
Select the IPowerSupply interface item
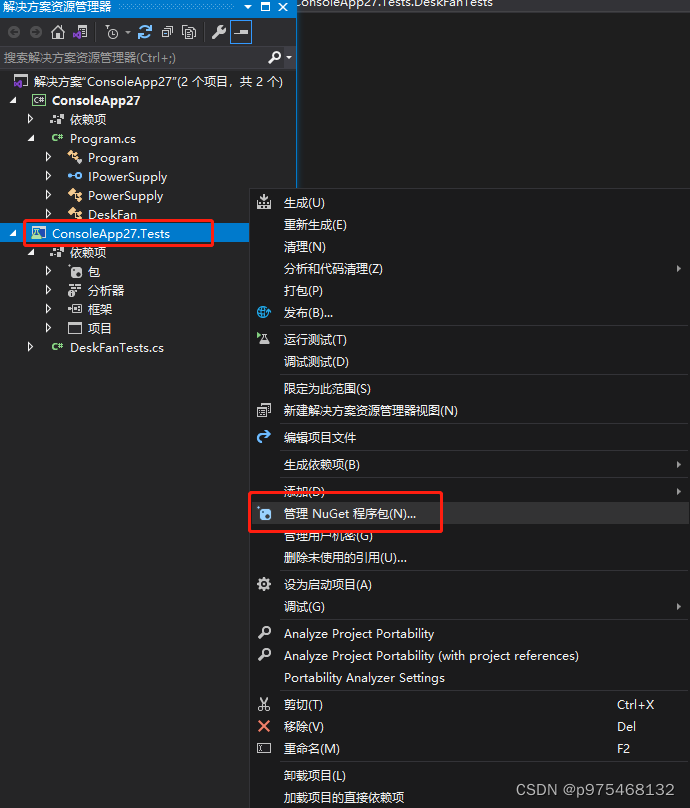(x=127, y=177)
